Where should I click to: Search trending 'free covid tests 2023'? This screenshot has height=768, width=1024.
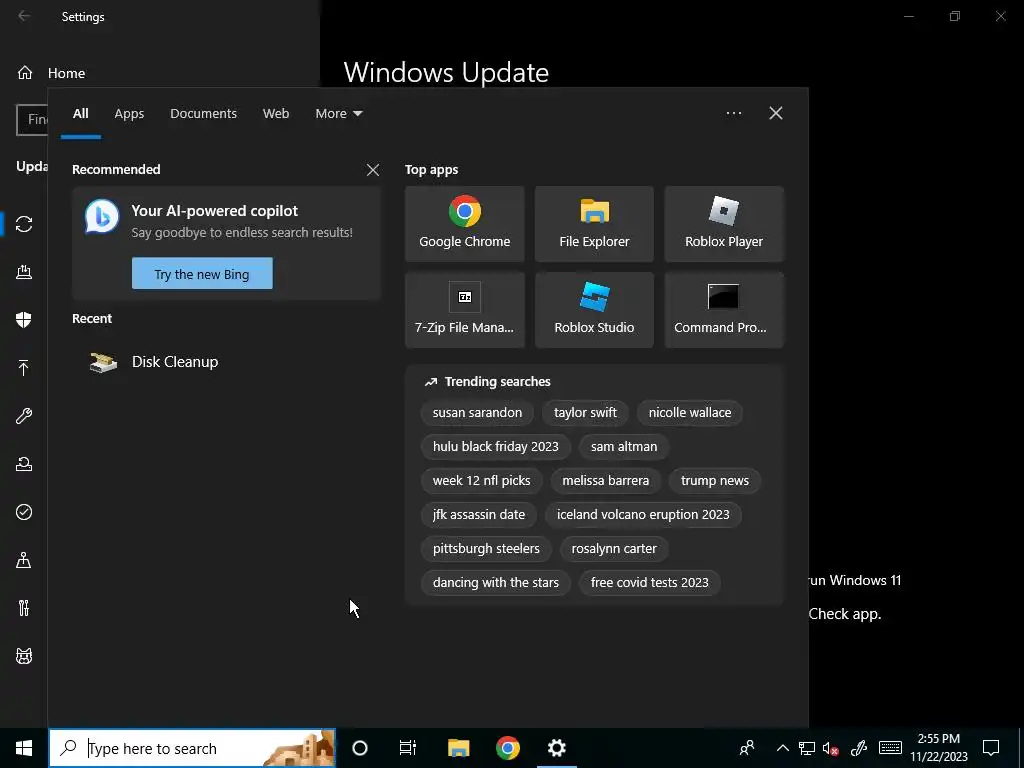pos(649,583)
